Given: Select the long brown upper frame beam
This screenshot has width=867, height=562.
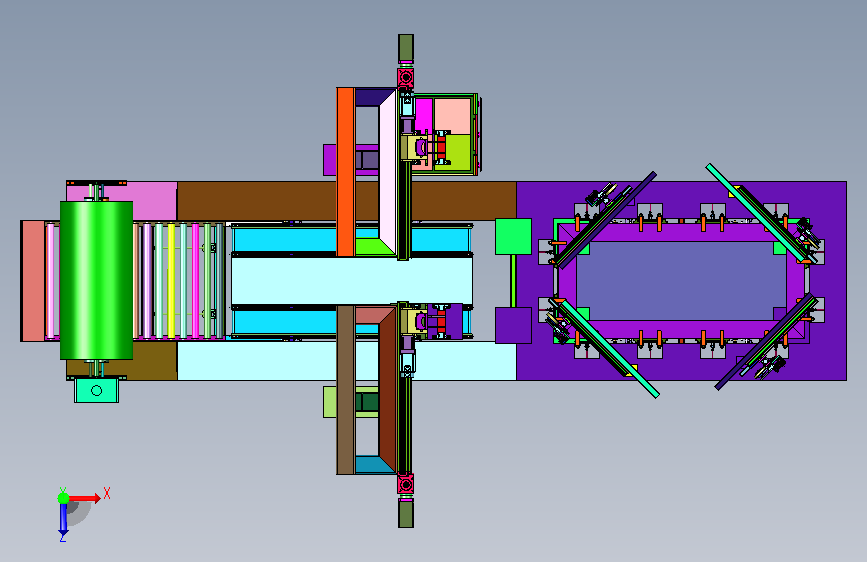Looking at the screenshot, I should point(347,201).
